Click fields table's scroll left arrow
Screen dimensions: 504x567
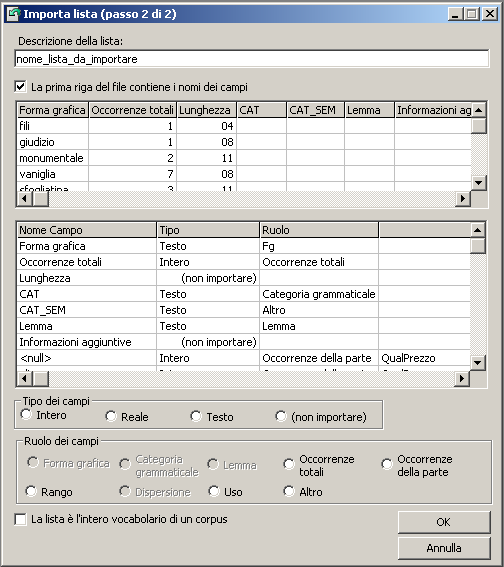[x=25, y=379]
